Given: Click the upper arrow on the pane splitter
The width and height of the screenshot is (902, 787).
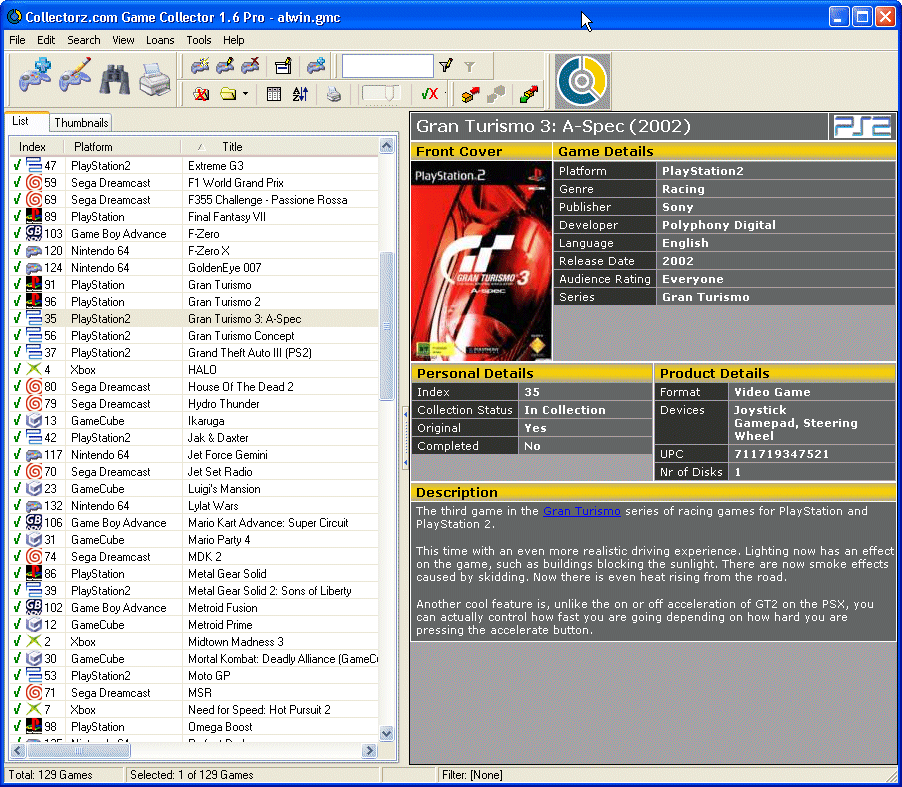Looking at the screenshot, I should point(405,414).
